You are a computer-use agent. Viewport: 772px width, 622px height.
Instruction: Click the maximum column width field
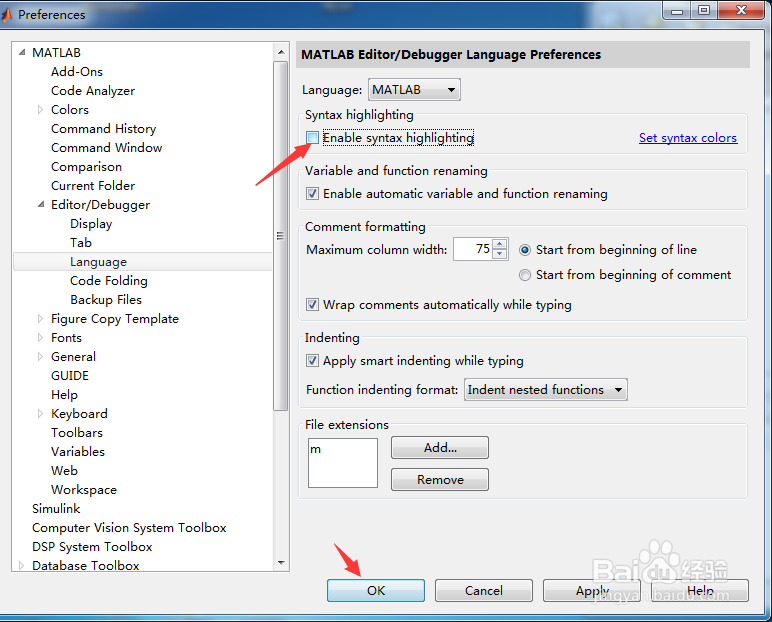point(473,249)
